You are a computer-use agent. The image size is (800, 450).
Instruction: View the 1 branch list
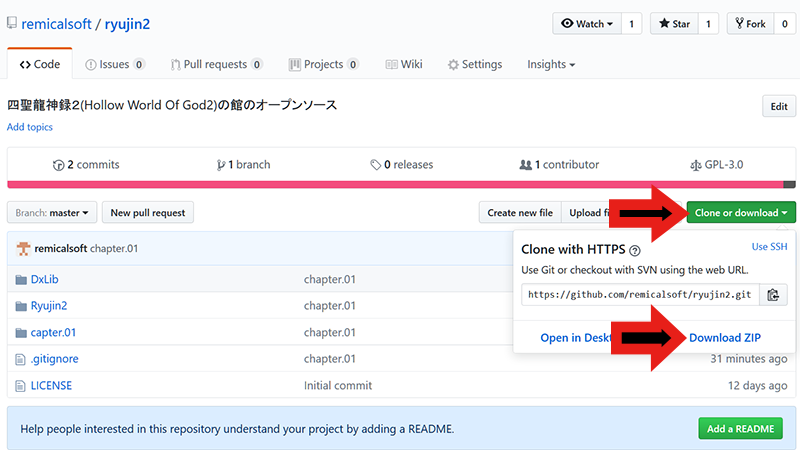(243, 164)
